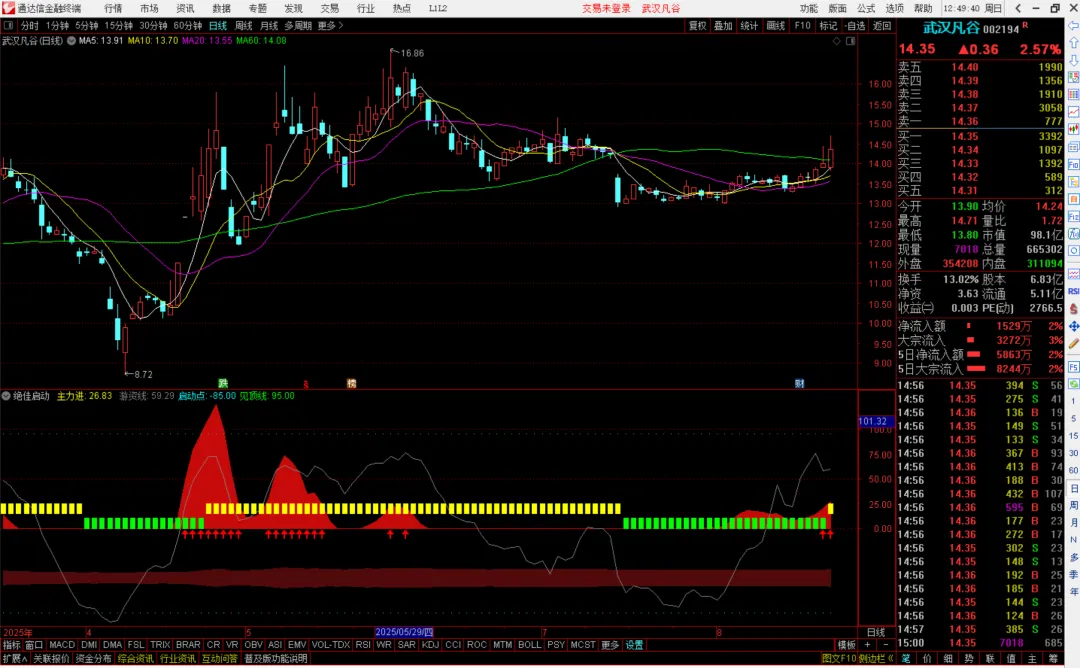Click the 30 icon in right sidebar
This screenshot has width=1080, height=668.
[x=1073, y=453]
